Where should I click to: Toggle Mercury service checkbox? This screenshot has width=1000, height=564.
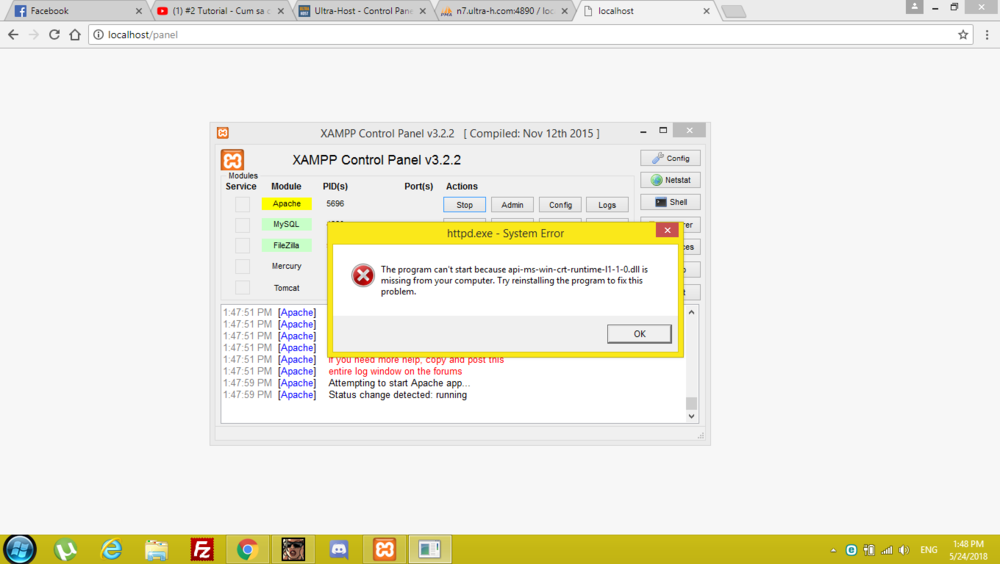click(242, 266)
